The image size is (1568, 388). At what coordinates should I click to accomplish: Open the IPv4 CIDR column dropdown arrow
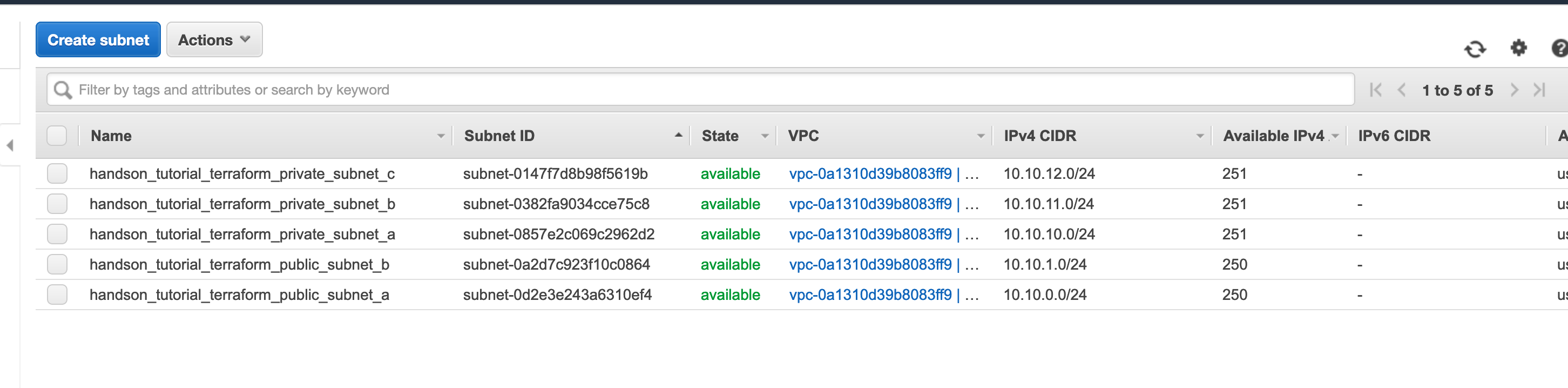tap(1200, 136)
